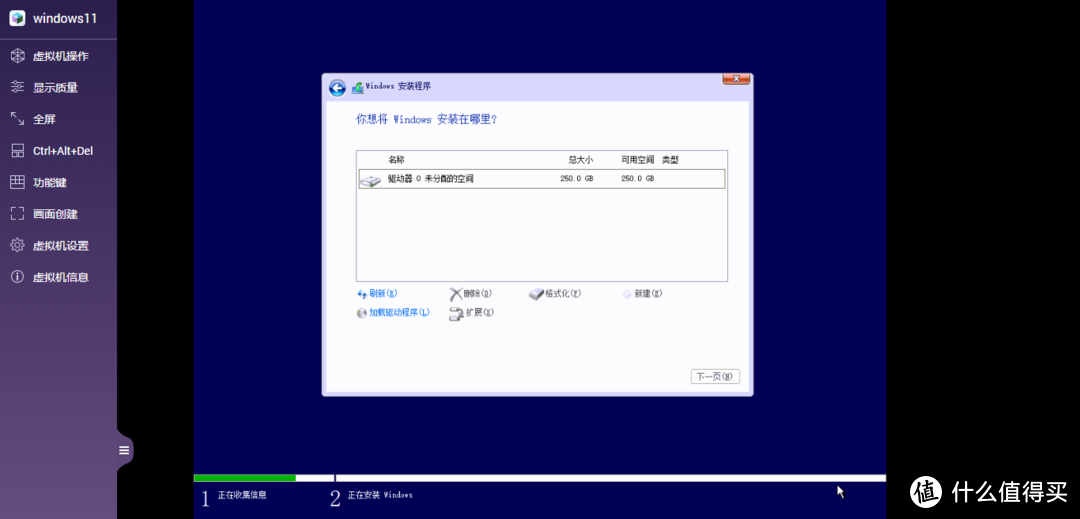Viewport: 1080px width, 519px height.
Task: Open the 虚拟机操作 menu
Action: coord(60,56)
